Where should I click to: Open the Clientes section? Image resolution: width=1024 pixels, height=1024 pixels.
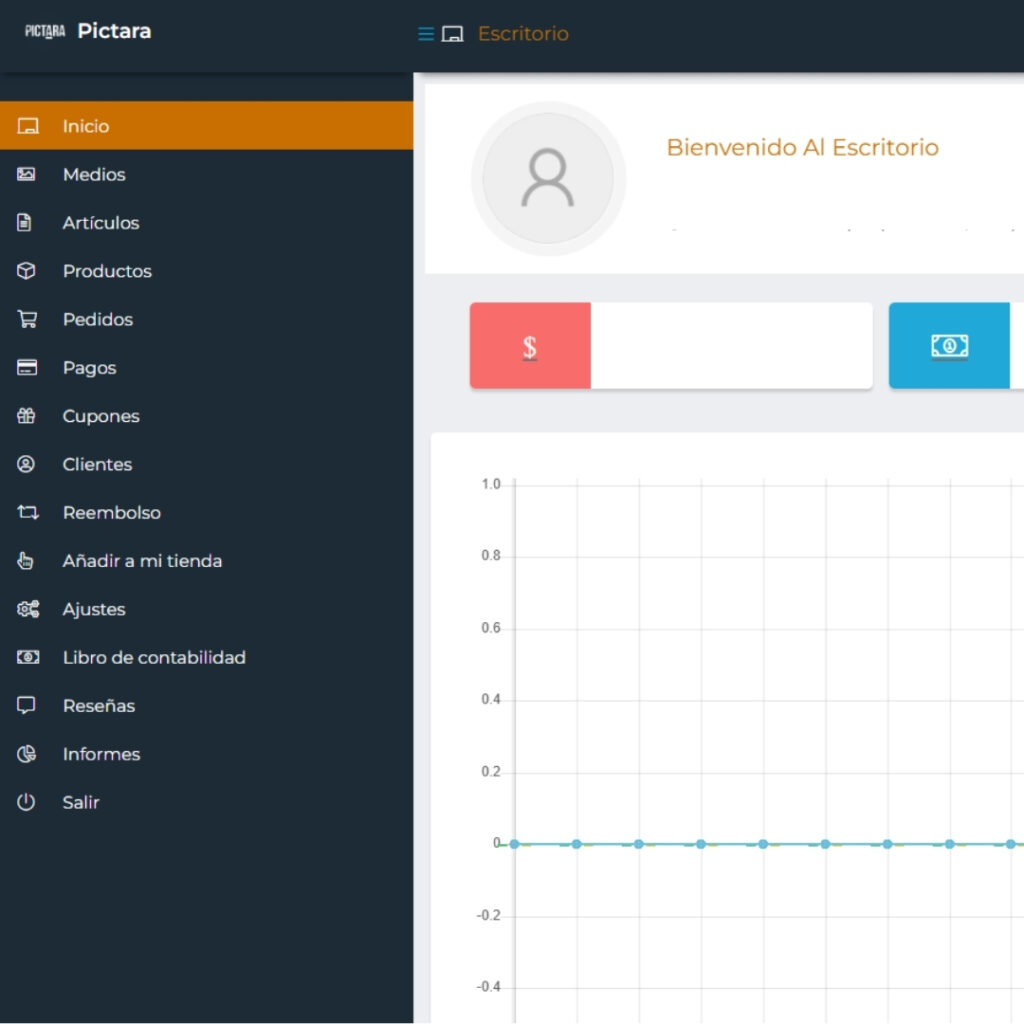(x=97, y=465)
